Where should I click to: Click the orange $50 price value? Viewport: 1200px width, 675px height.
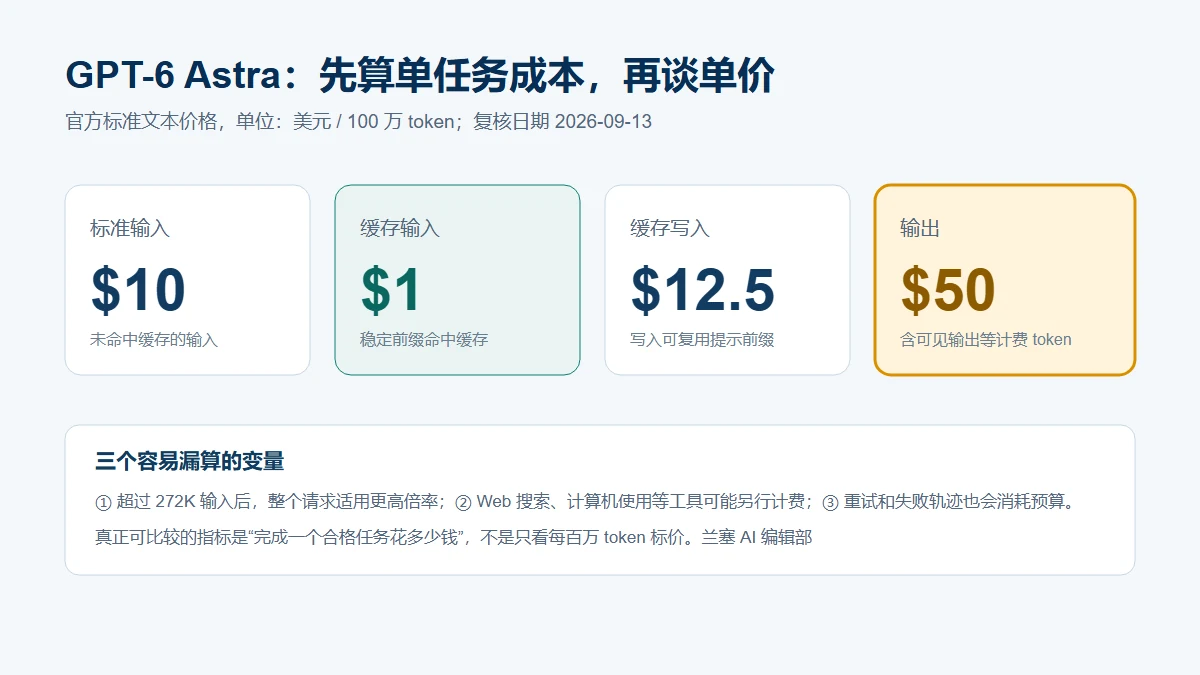point(948,290)
